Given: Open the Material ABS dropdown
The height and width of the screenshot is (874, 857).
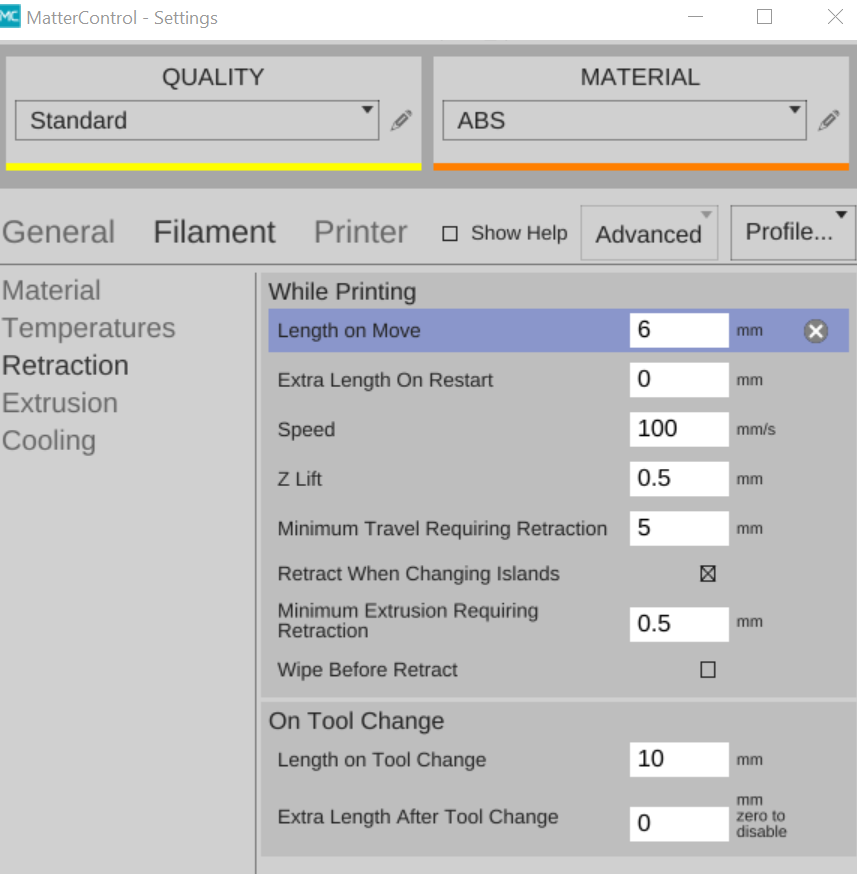Looking at the screenshot, I should pos(624,121).
